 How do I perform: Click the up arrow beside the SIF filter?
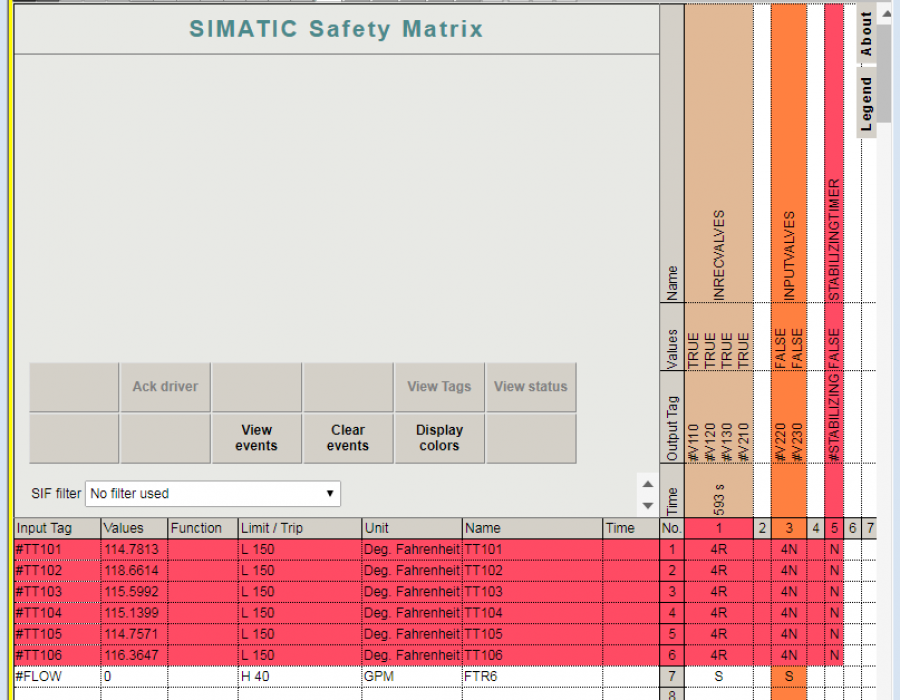coord(647,484)
